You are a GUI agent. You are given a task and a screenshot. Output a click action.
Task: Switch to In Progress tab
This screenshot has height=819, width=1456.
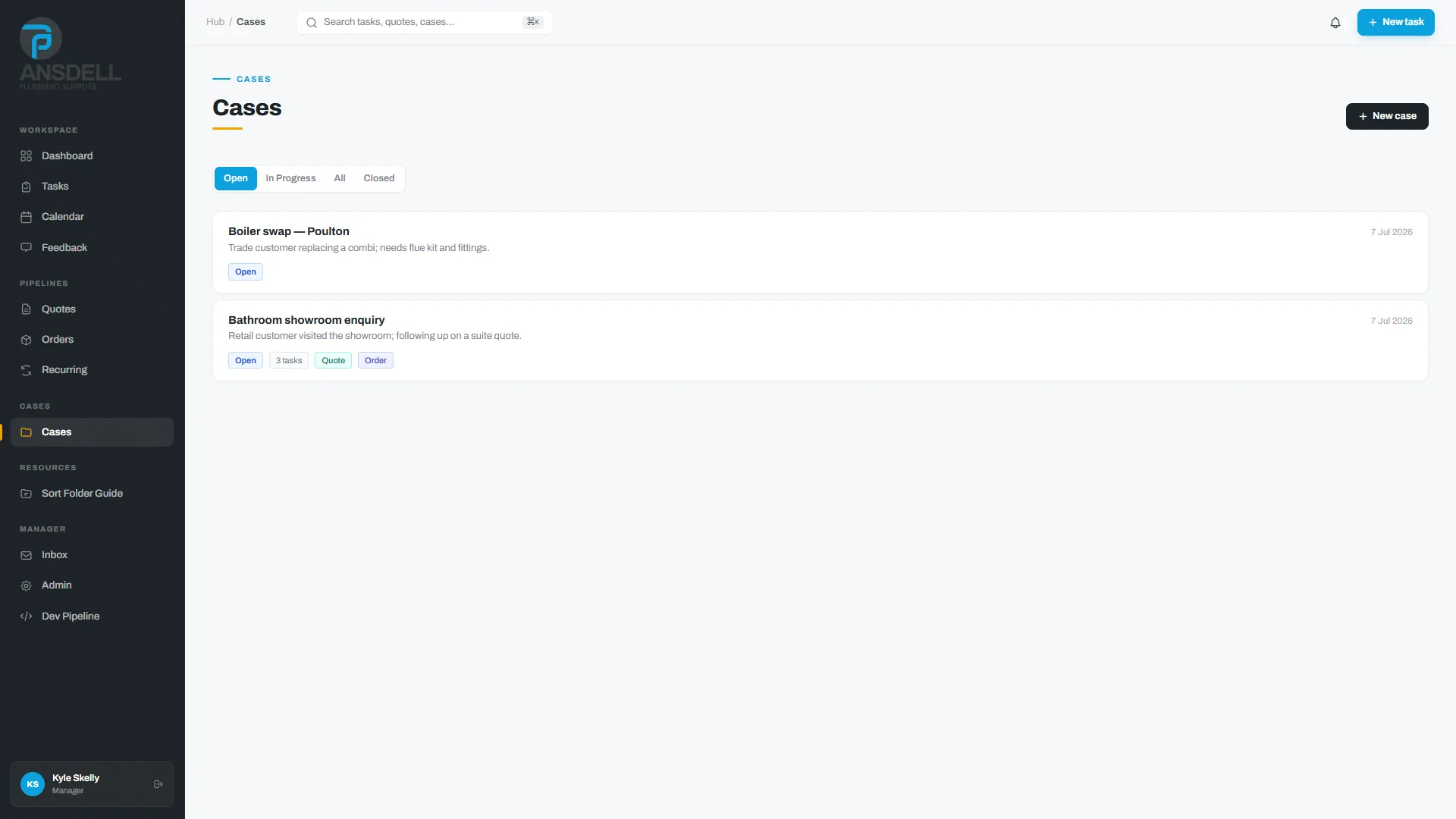click(x=290, y=178)
